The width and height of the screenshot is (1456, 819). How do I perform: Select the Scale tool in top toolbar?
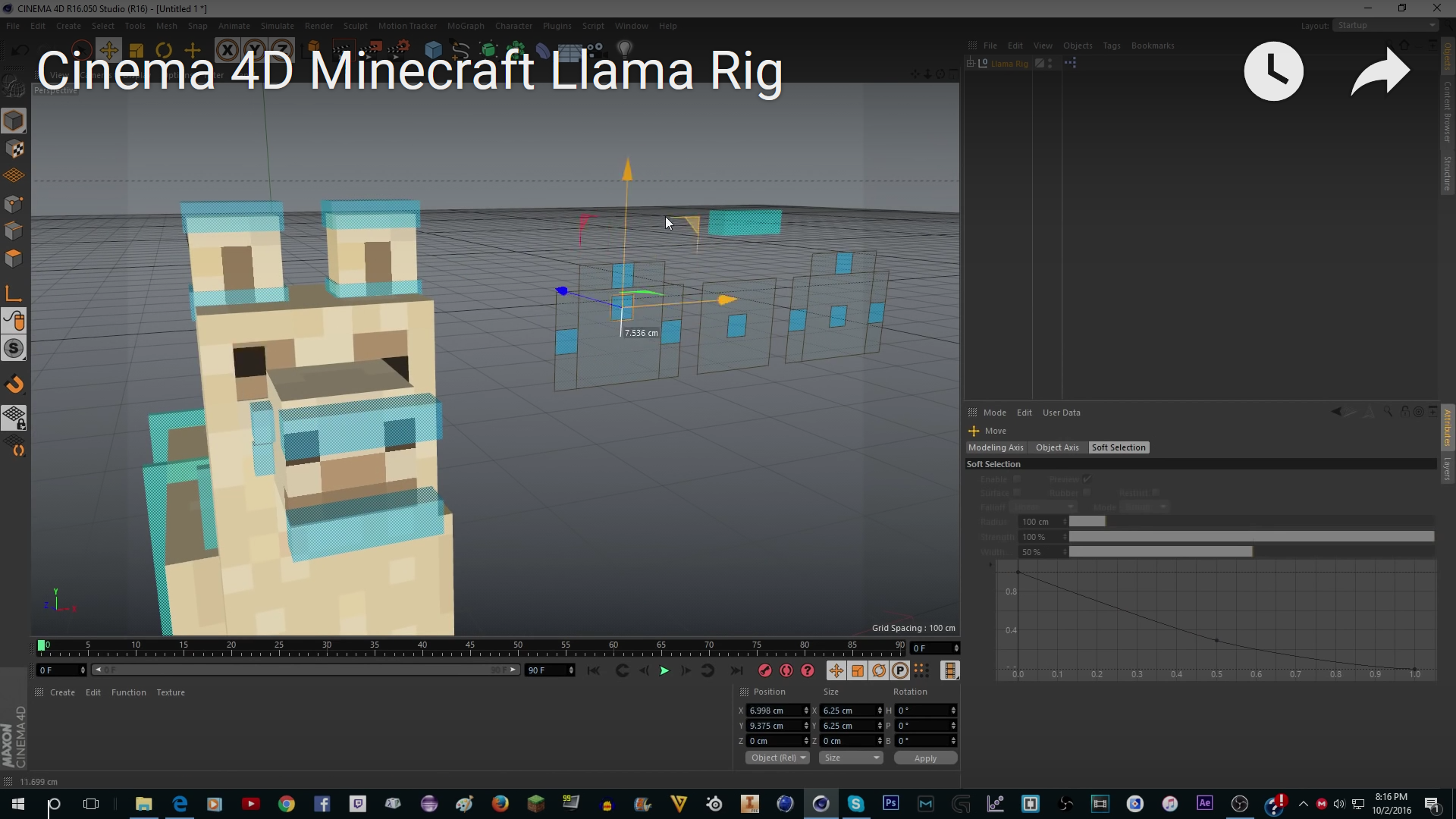[x=136, y=51]
